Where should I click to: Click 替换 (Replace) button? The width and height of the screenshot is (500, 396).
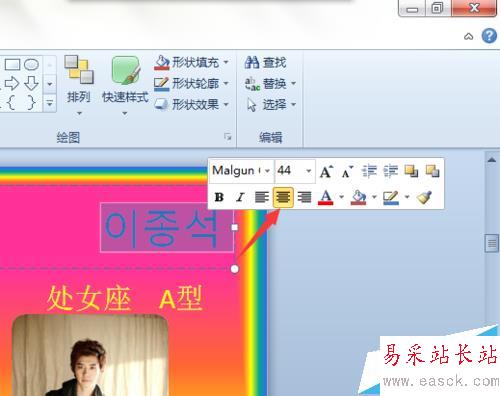[x=266, y=84]
